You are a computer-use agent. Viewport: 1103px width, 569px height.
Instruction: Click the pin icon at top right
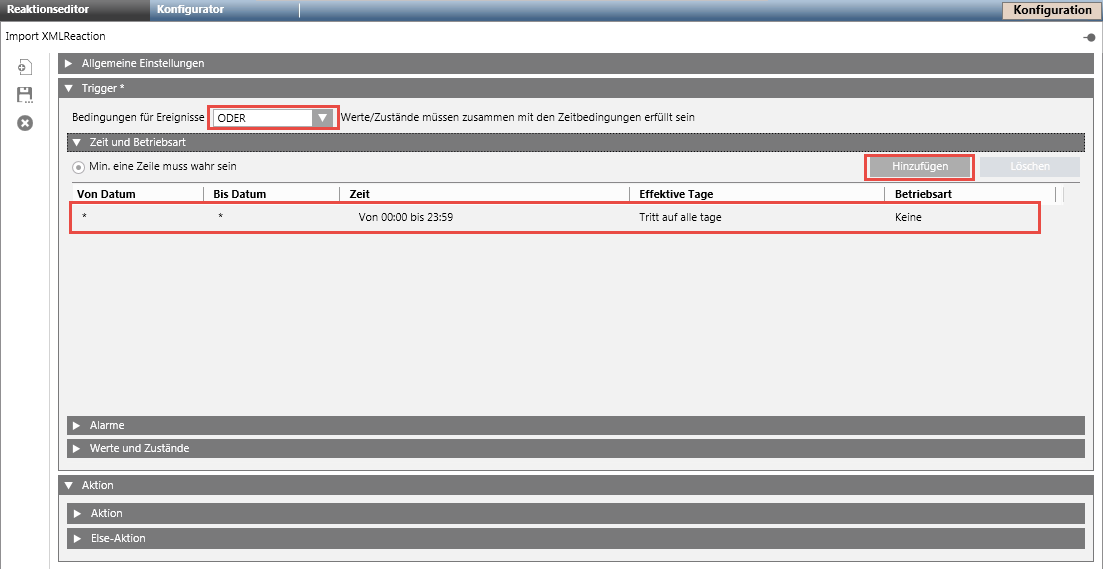(x=1089, y=37)
